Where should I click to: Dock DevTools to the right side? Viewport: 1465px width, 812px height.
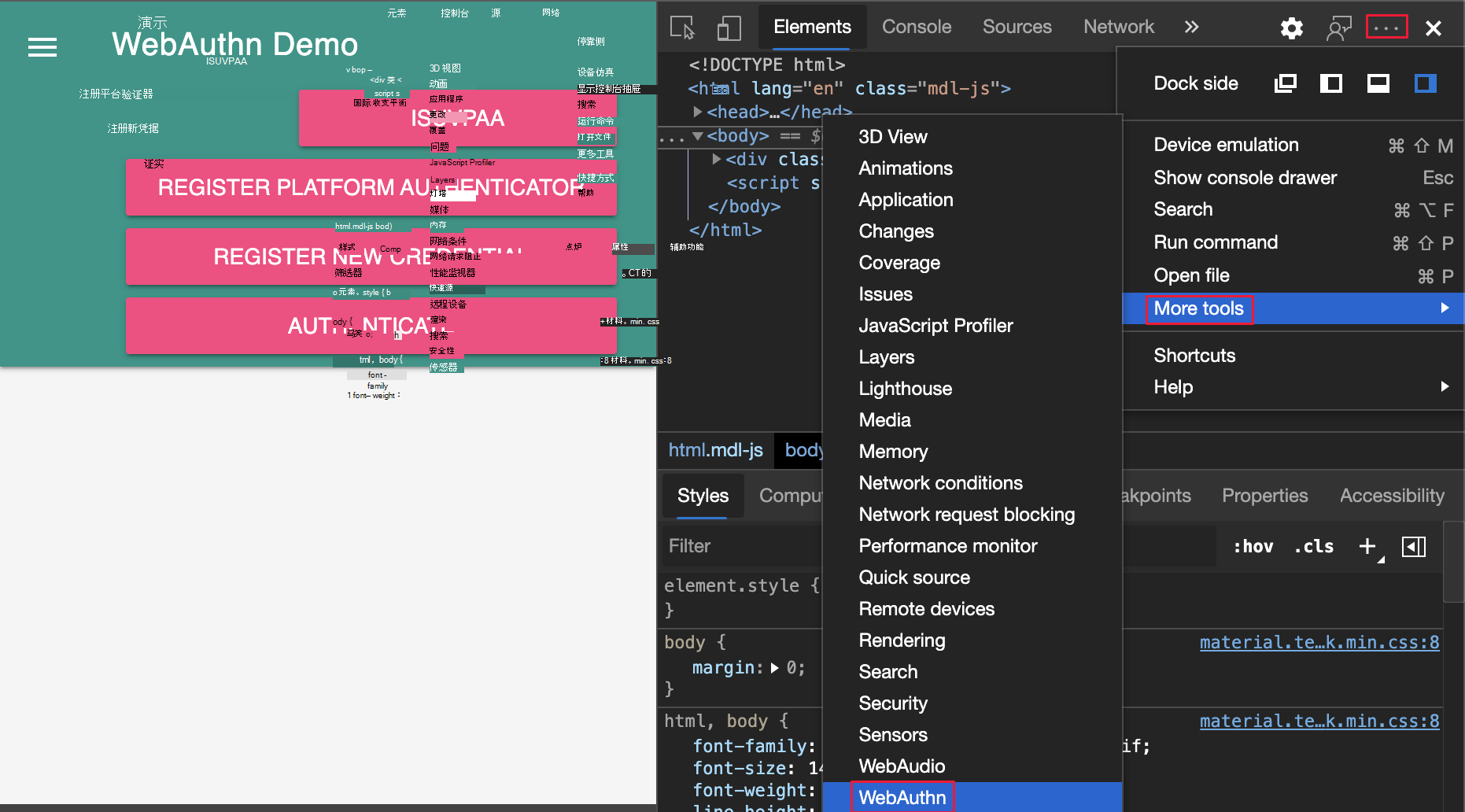[x=1426, y=83]
